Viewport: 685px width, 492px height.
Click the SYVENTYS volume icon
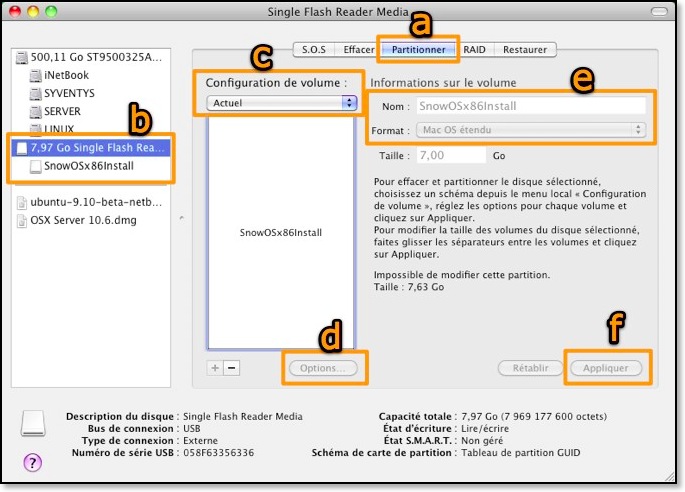35,94
